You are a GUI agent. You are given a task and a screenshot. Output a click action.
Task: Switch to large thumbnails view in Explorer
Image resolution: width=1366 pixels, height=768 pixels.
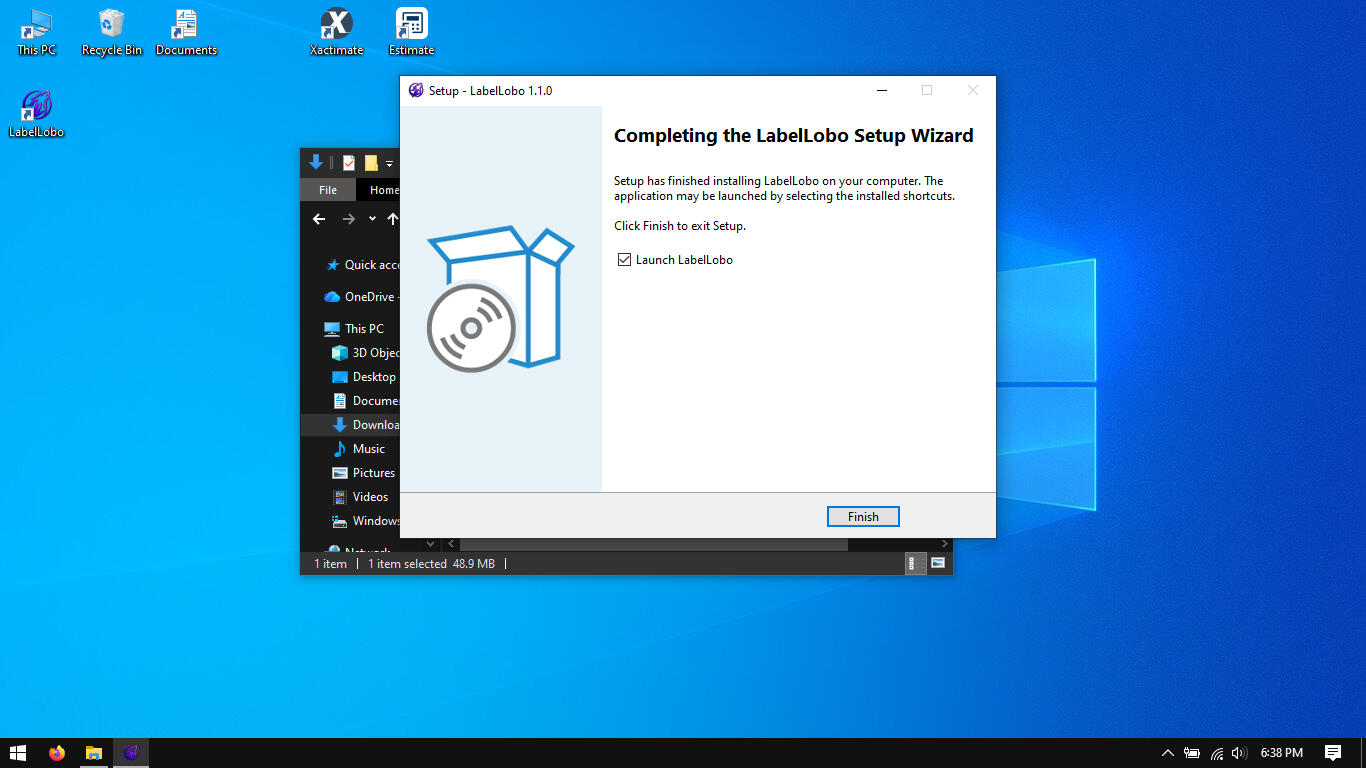(x=938, y=564)
